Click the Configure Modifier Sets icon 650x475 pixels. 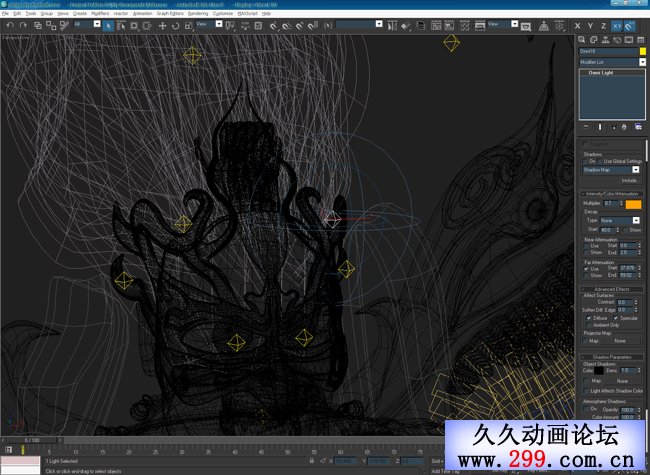pos(638,127)
